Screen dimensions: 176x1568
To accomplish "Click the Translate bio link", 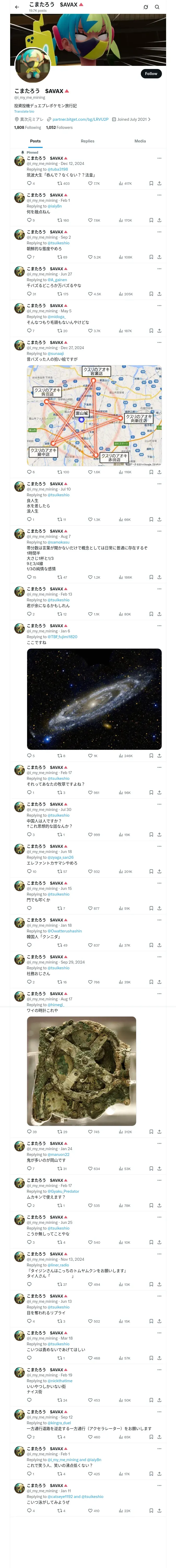I will pos(24,111).
